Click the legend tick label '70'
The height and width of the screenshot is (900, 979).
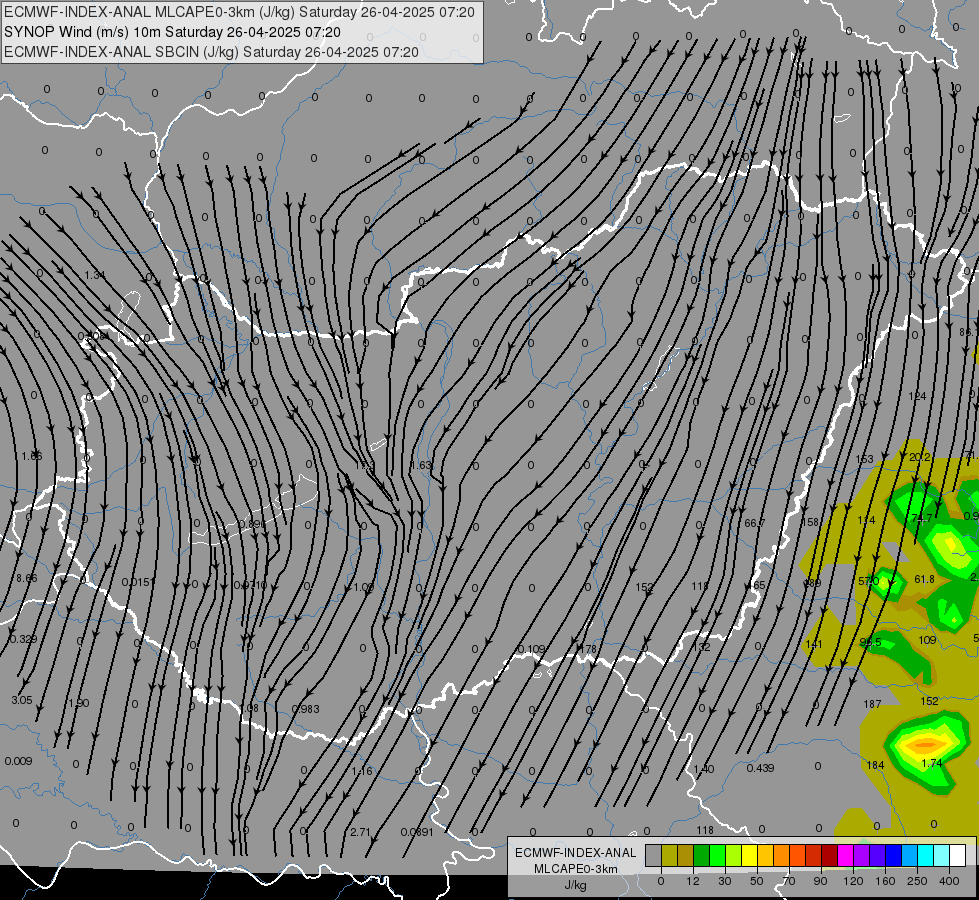point(789,881)
